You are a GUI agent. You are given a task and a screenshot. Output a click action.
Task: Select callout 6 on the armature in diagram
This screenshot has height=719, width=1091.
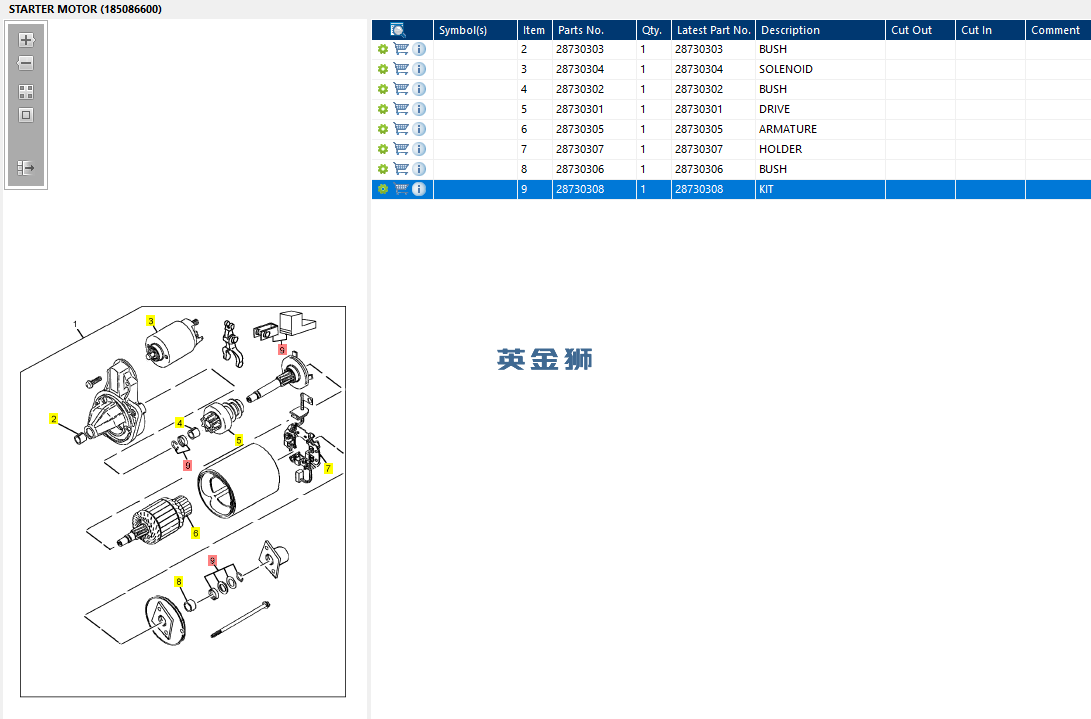click(196, 533)
